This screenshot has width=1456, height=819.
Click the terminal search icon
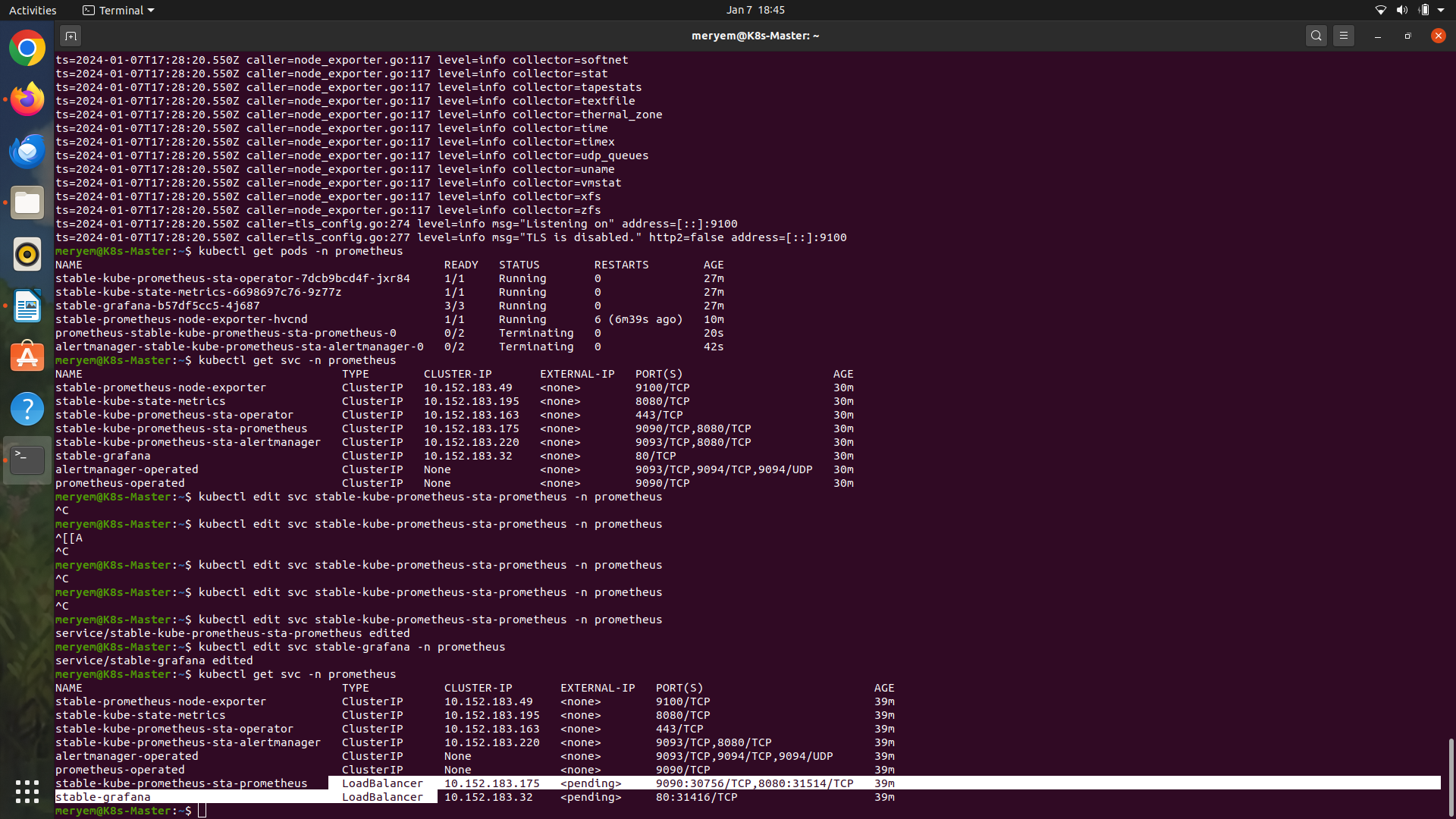coord(1316,36)
